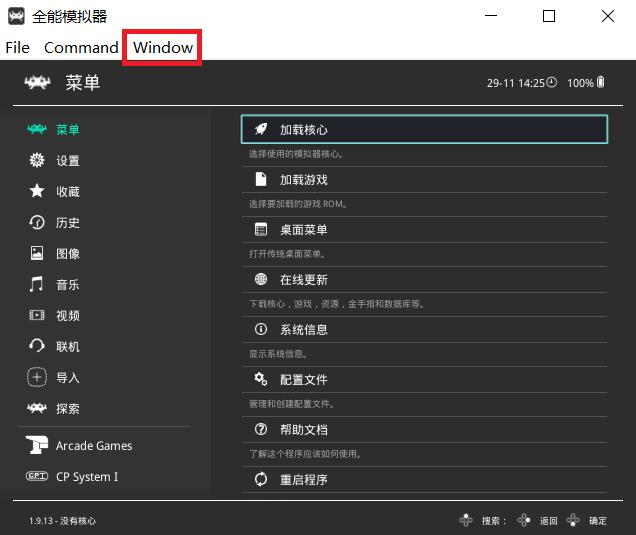Open 桌面菜单 entry text
This screenshot has height=535, width=636.
304,230
